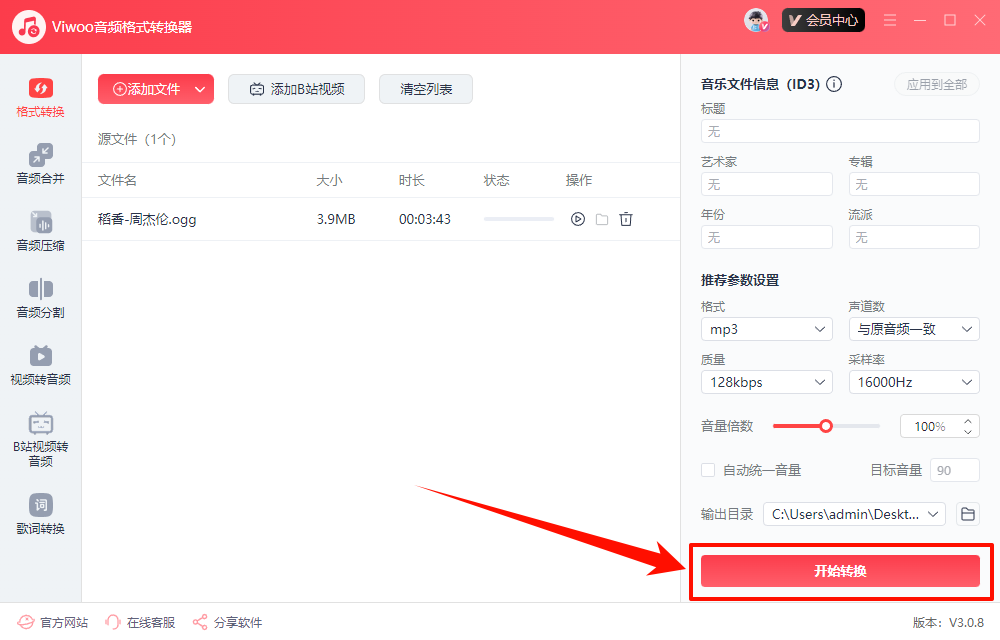Delete 稻香-周杰伦.ogg using the trash icon
The height and width of the screenshot is (640, 1000).
pyautogui.click(x=626, y=218)
